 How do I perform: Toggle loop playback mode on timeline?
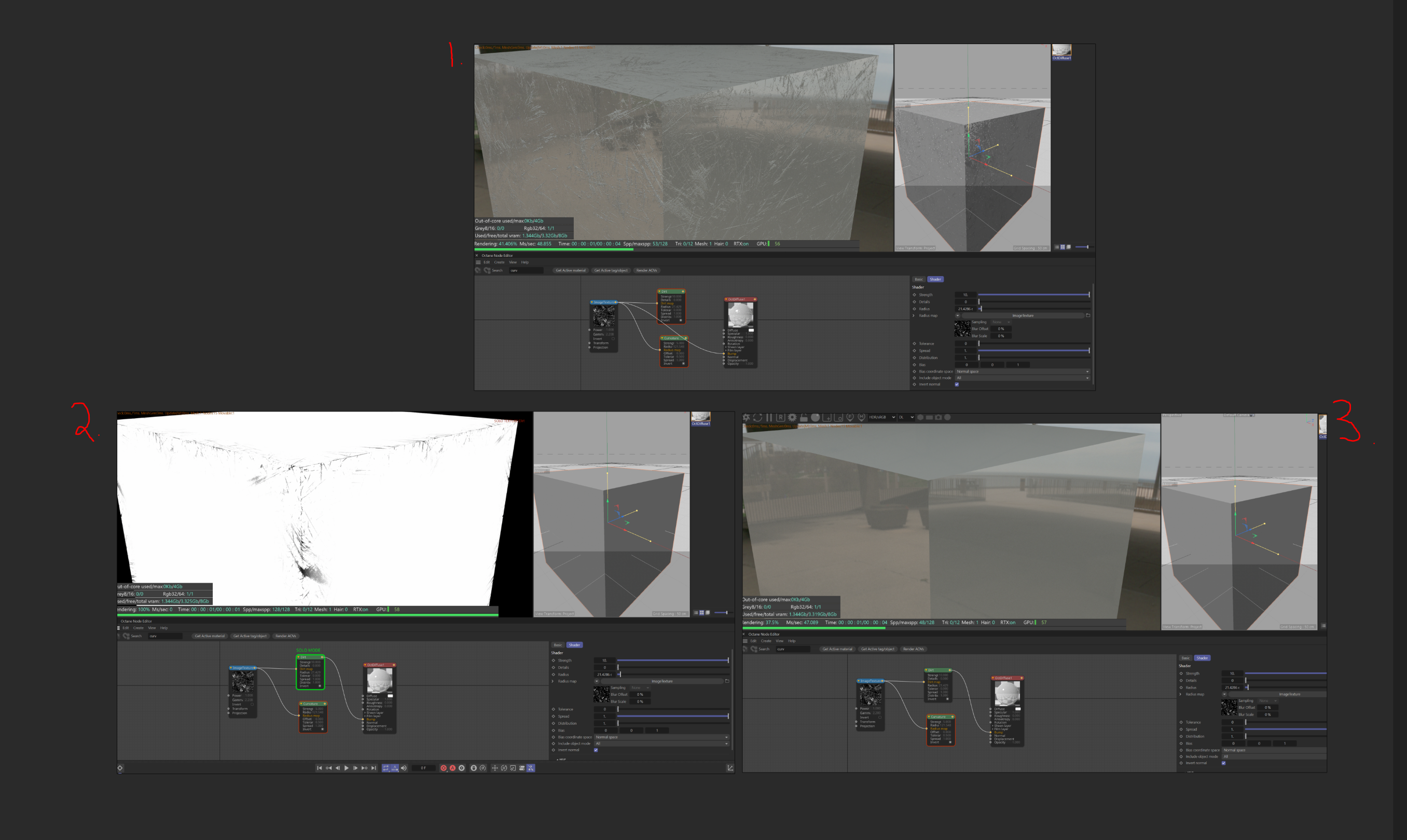point(386,768)
